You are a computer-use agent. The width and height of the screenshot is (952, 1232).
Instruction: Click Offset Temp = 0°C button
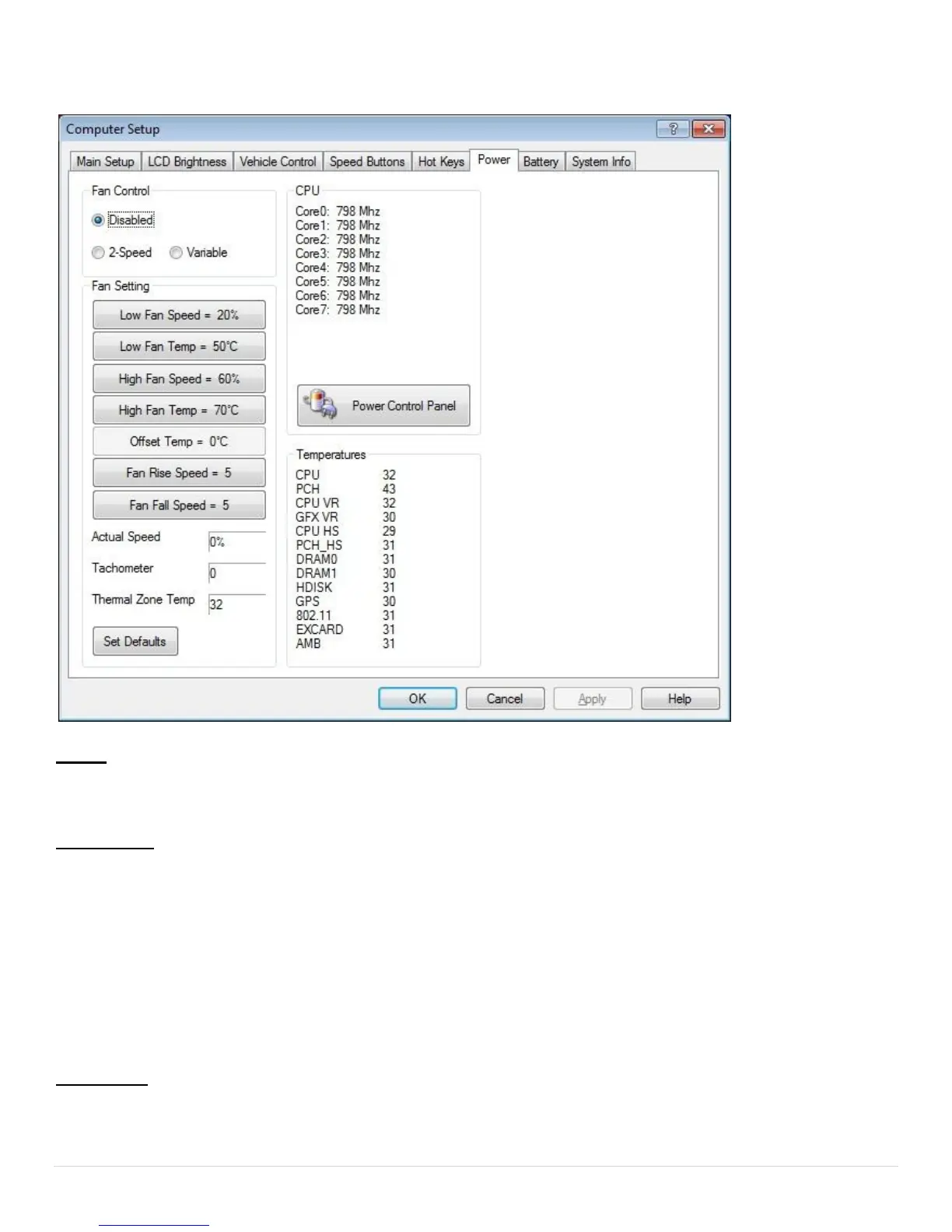pos(179,441)
